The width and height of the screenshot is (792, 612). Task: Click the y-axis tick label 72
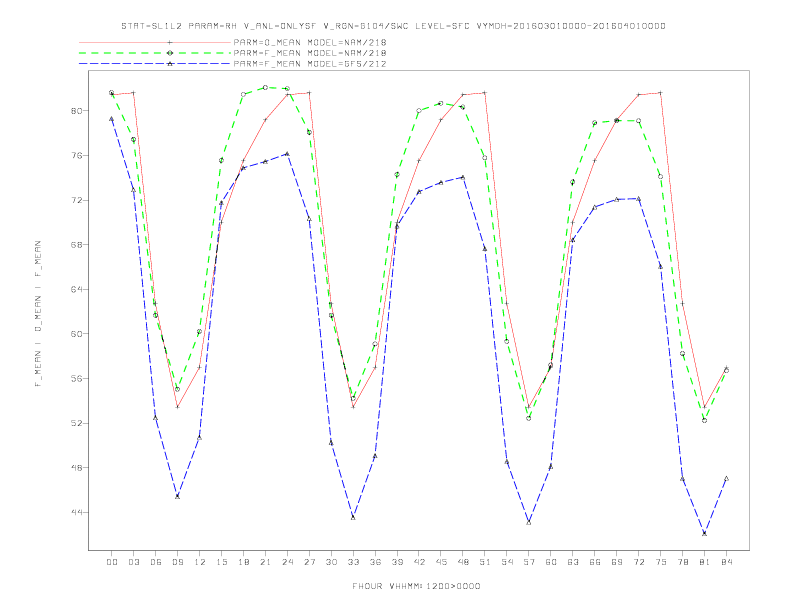76,200
